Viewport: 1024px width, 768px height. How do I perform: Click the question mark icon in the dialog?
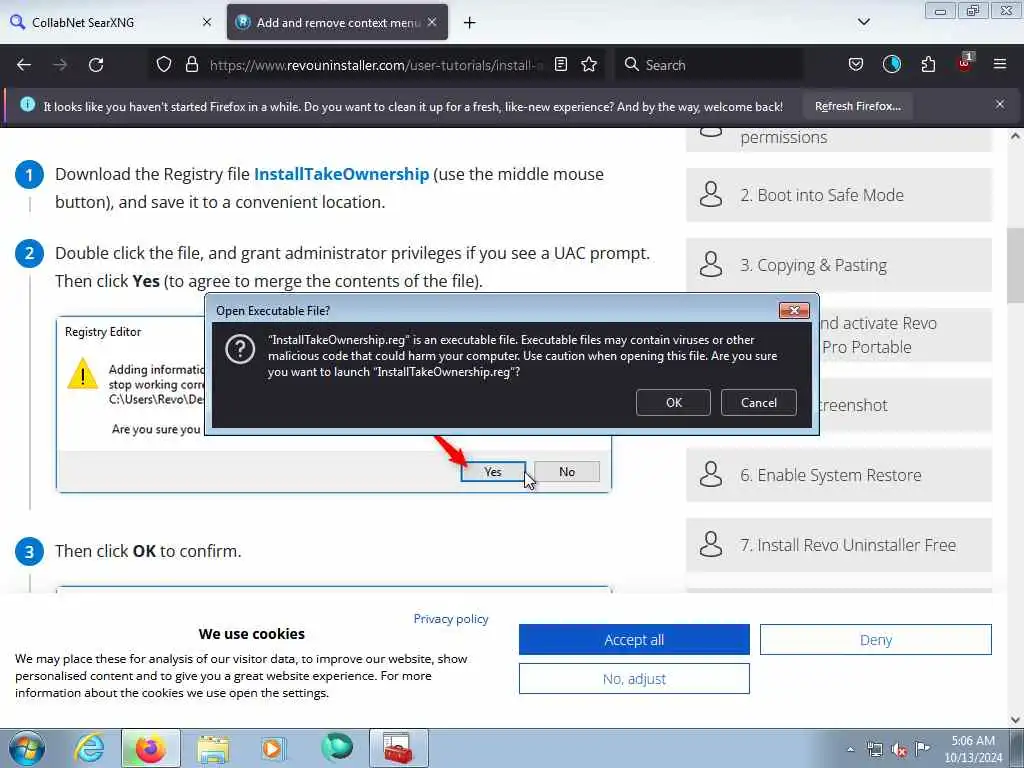tap(240, 349)
